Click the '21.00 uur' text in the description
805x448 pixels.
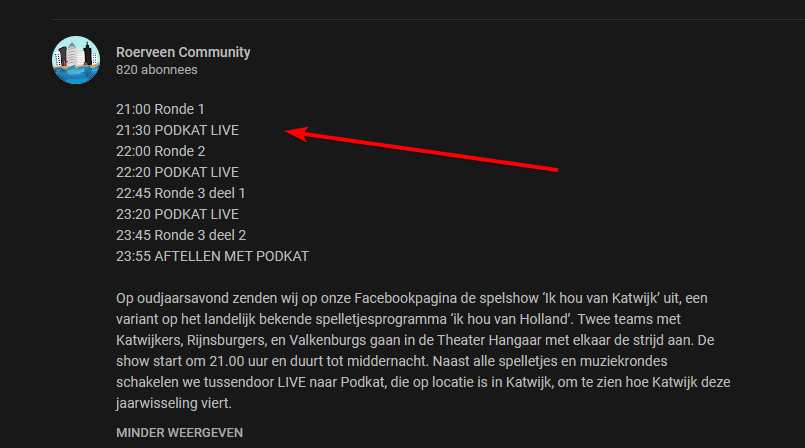239,361
